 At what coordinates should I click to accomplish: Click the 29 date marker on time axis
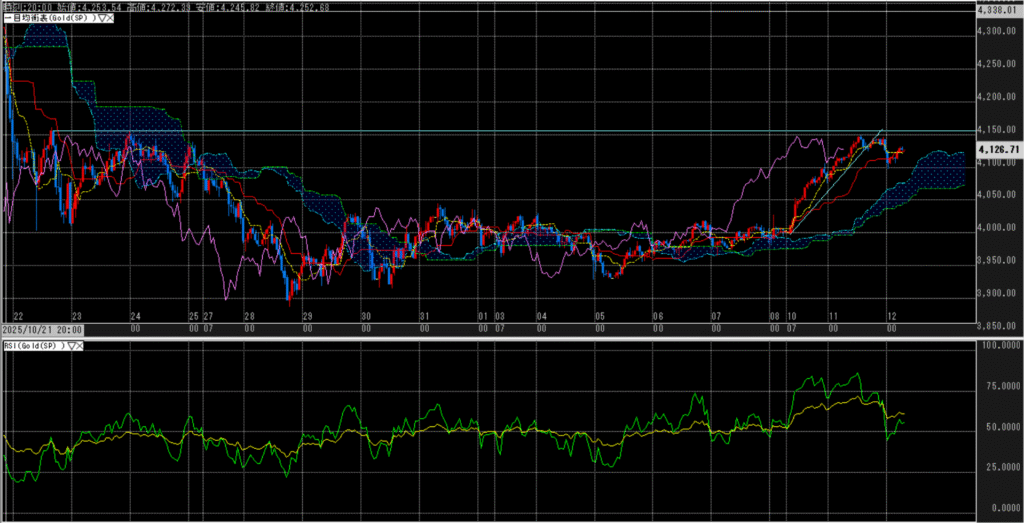[307, 314]
